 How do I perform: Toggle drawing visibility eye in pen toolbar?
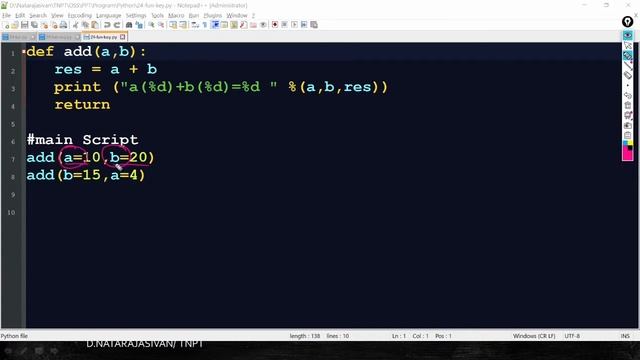point(628,36)
